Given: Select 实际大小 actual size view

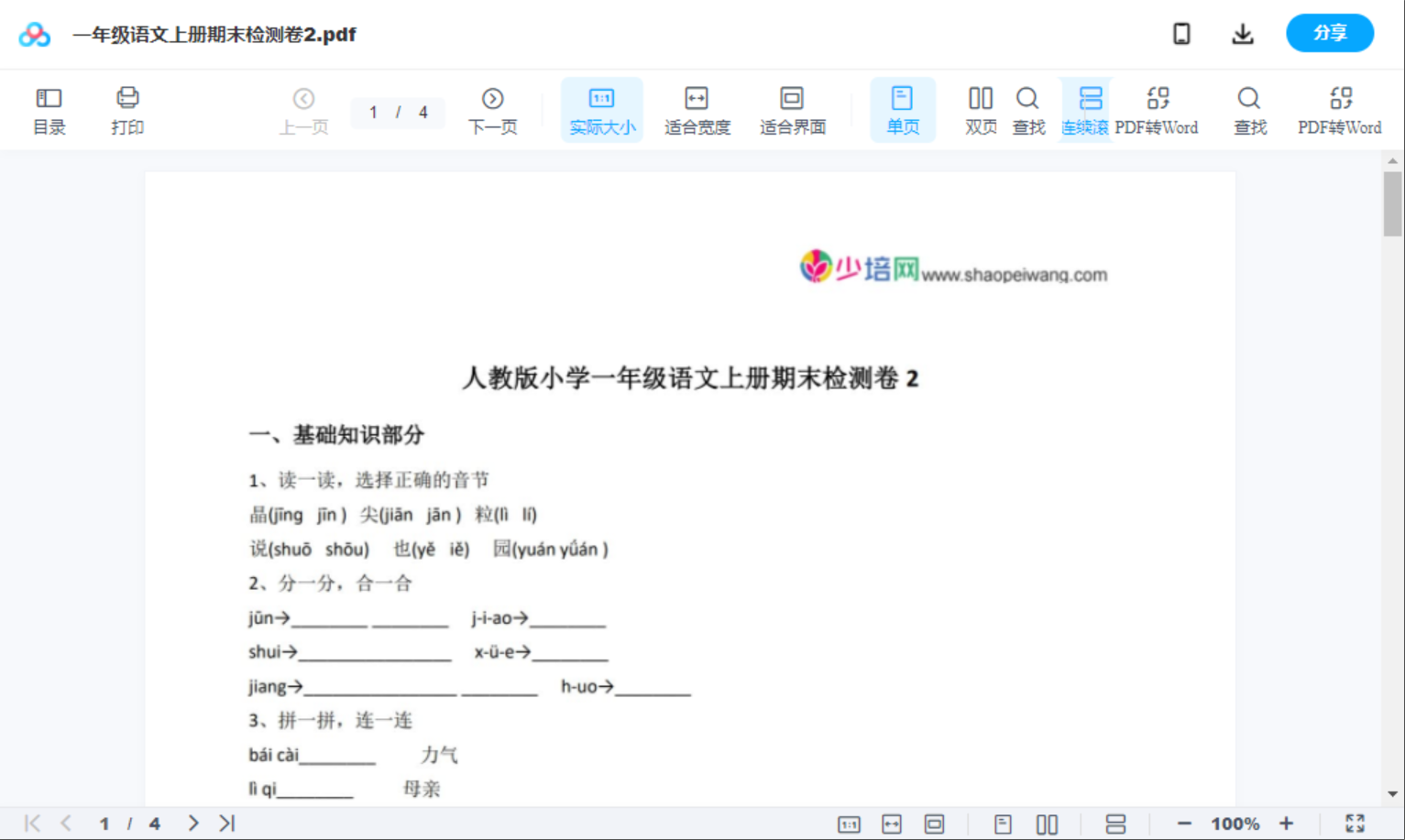Looking at the screenshot, I should 601,109.
